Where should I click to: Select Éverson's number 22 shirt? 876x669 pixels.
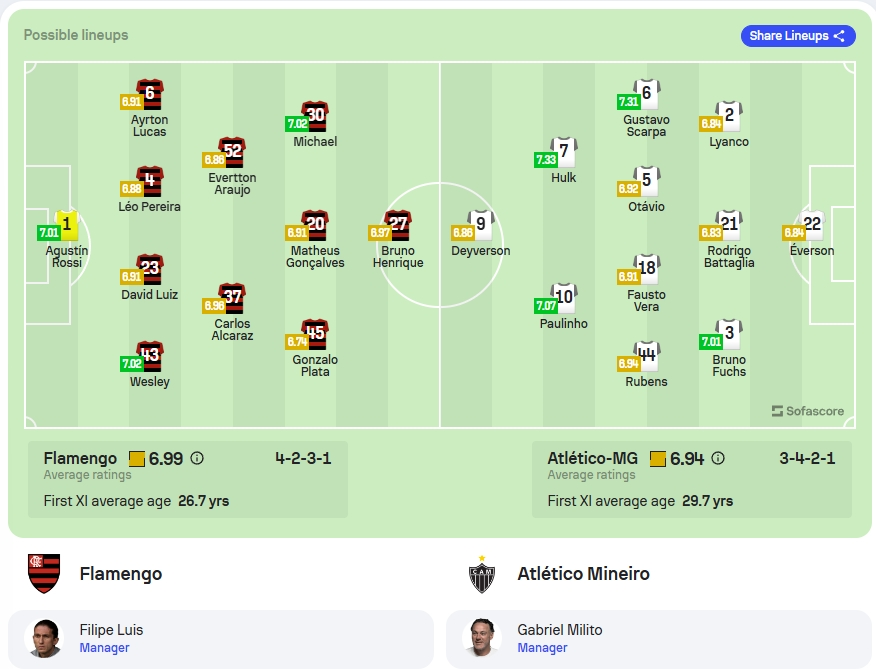pyautogui.click(x=812, y=225)
